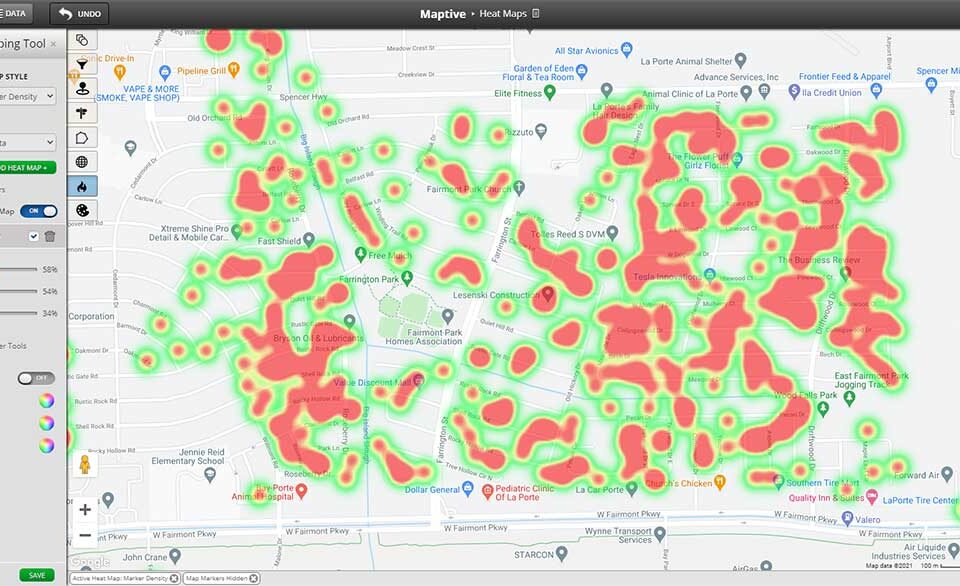Activate the polygon drawing tool
This screenshot has width=960, height=586.
83,137
